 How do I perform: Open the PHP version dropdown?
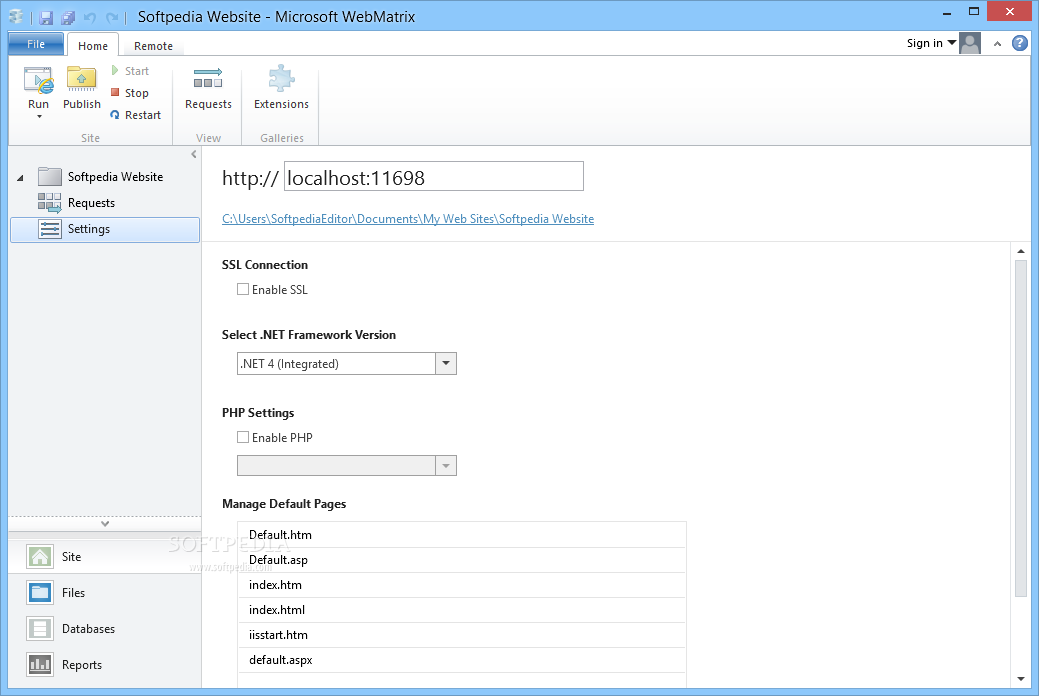[446, 465]
